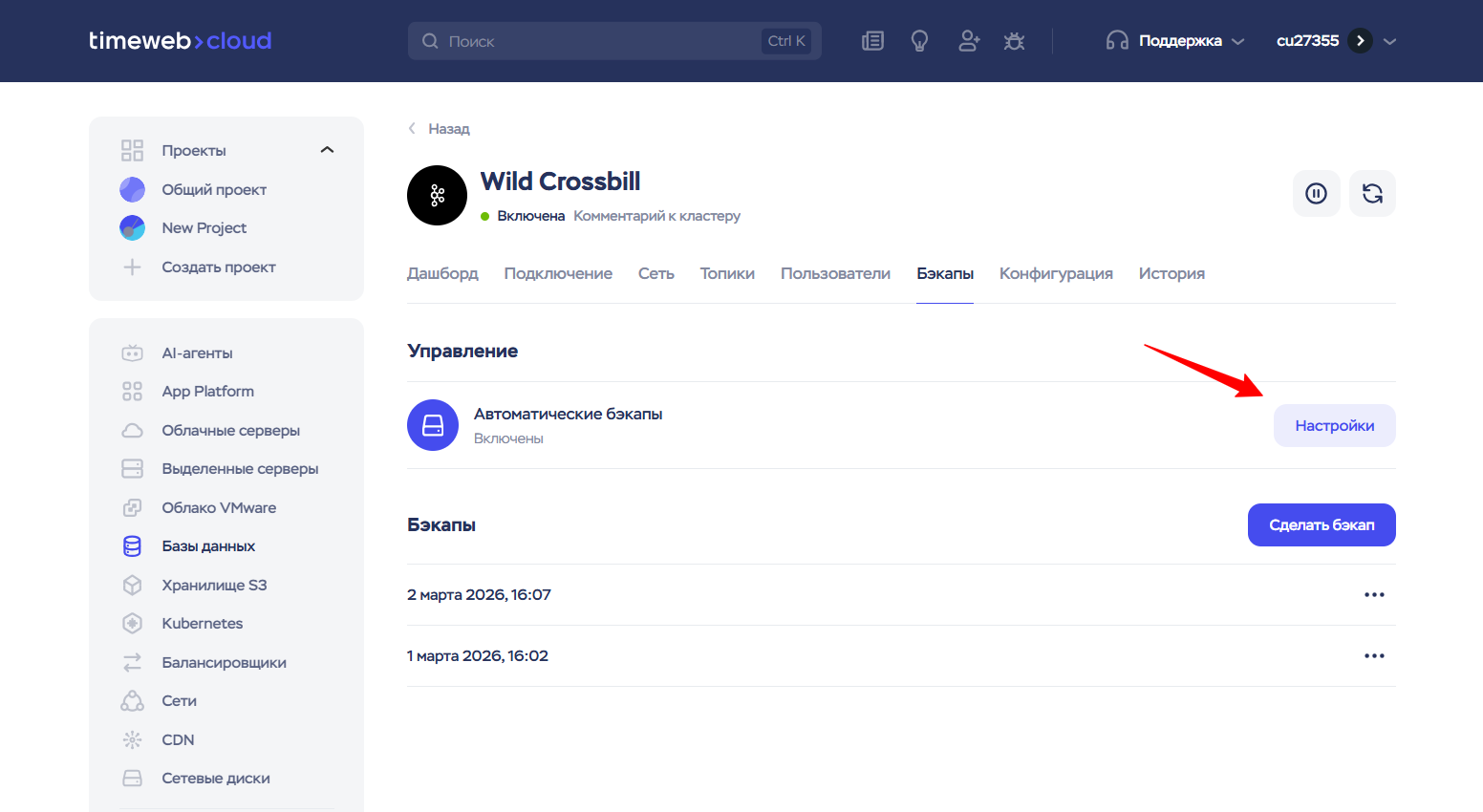
Task: Open options for 1 марта 2026 backup
Action: [1374, 656]
